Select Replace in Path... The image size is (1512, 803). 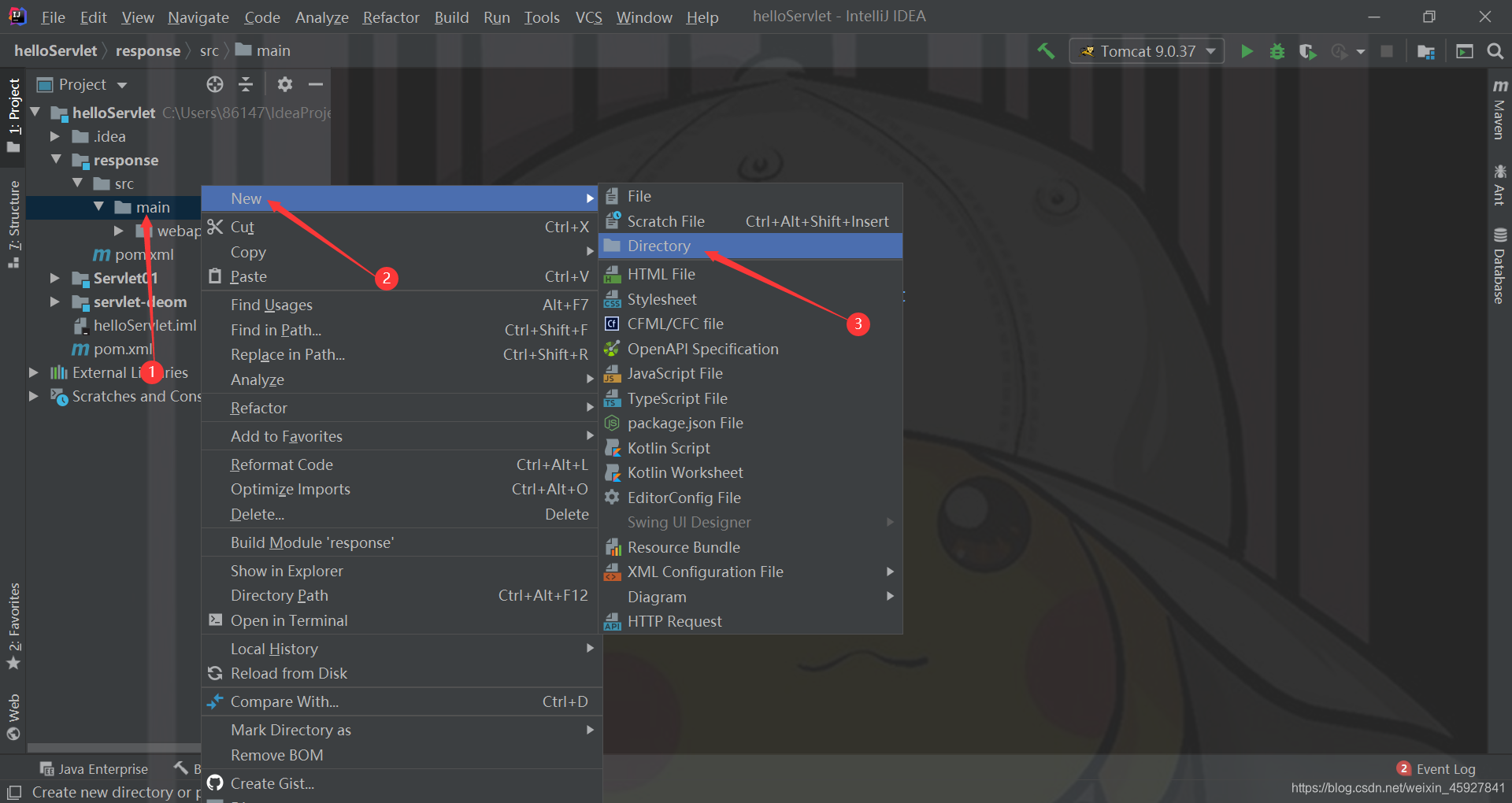click(x=400, y=354)
